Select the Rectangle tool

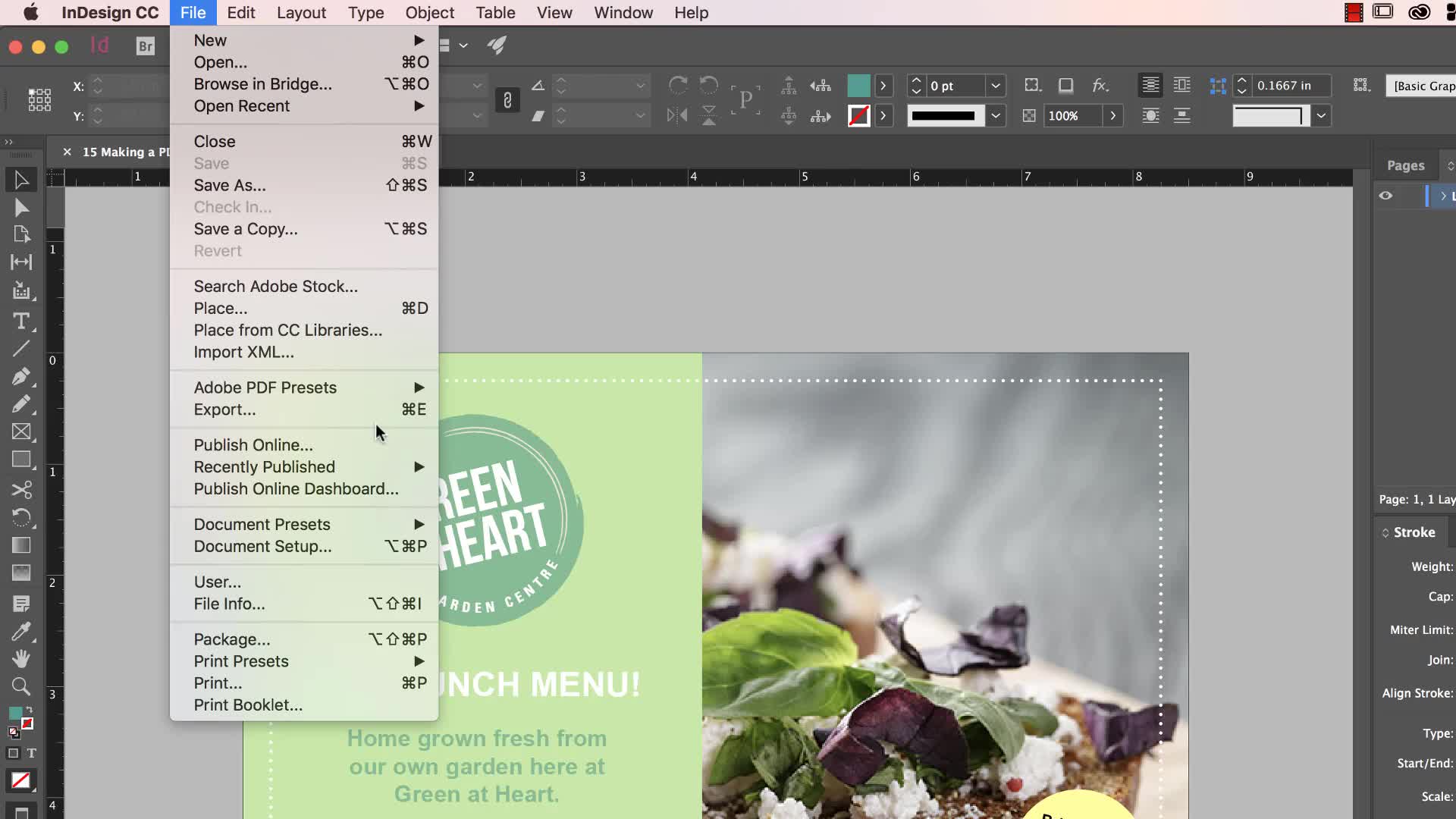click(21, 460)
